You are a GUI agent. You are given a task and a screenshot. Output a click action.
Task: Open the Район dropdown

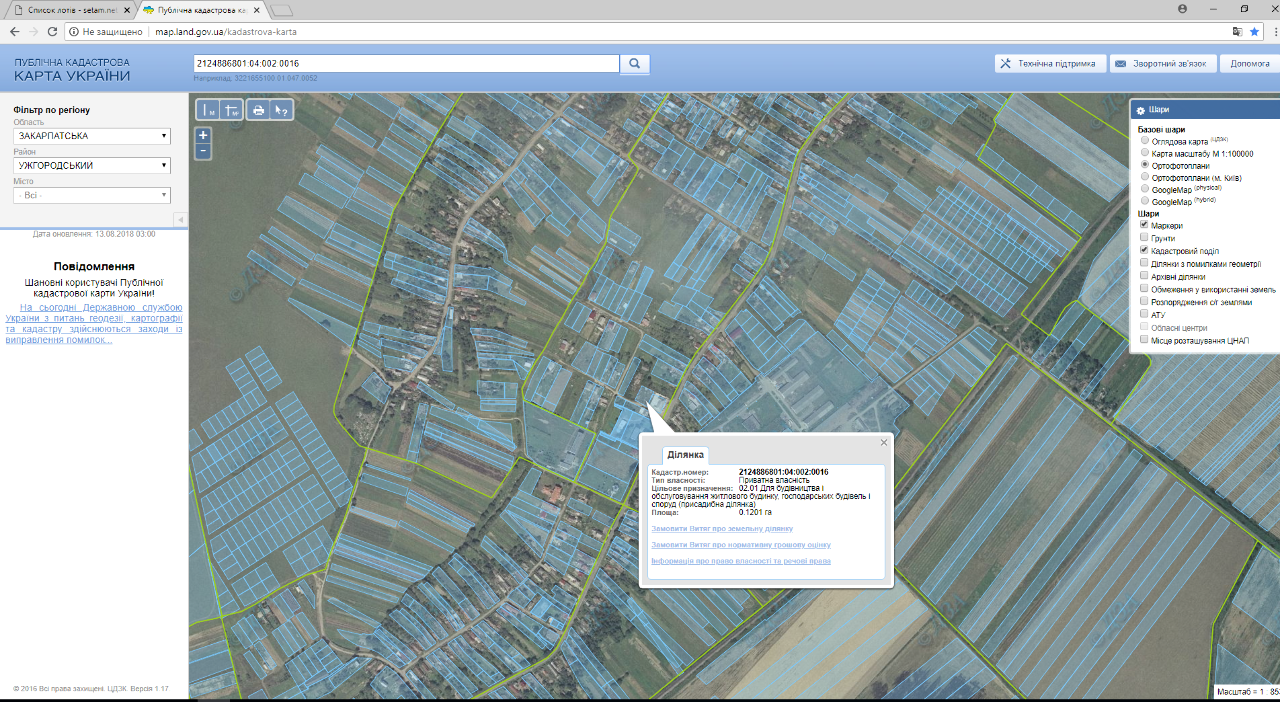tap(92, 166)
